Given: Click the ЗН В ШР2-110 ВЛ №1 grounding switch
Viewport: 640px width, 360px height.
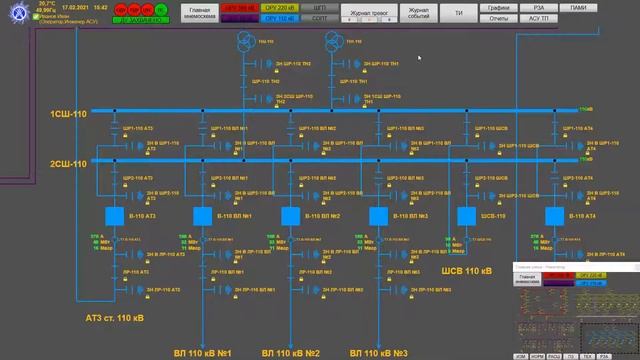Looking at the screenshot, I should point(222,196).
